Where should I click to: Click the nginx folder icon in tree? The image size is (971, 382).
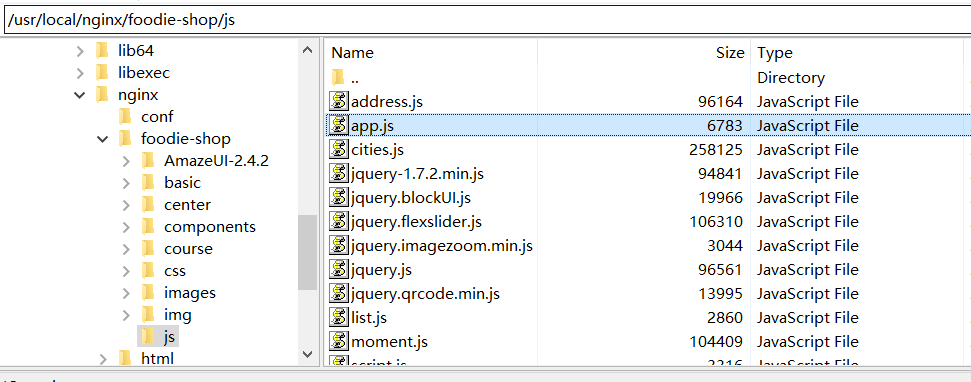pyautogui.click(x=103, y=95)
